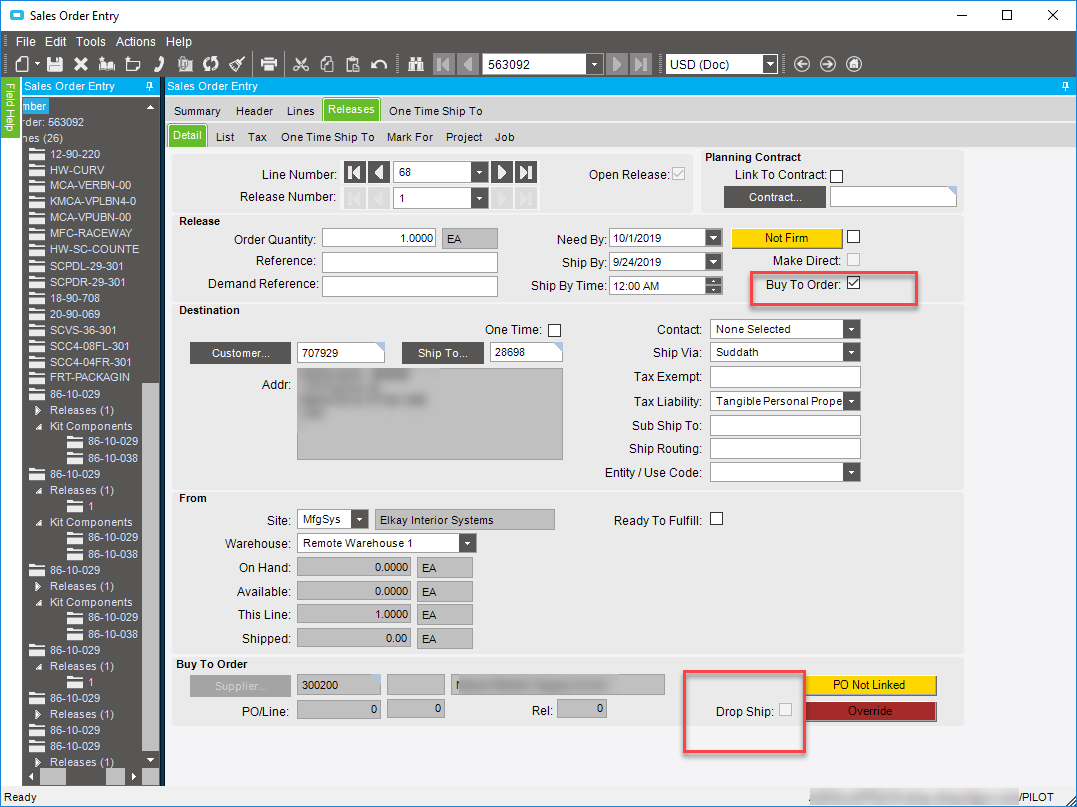Click the phone handset toolbar icon
The height and width of the screenshot is (807, 1077).
(x=159, y=64)
